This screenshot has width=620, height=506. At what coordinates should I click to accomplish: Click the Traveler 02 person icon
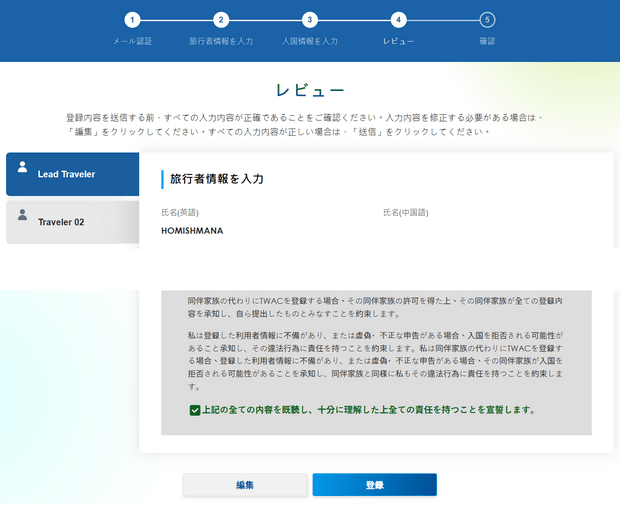point(23,213)
